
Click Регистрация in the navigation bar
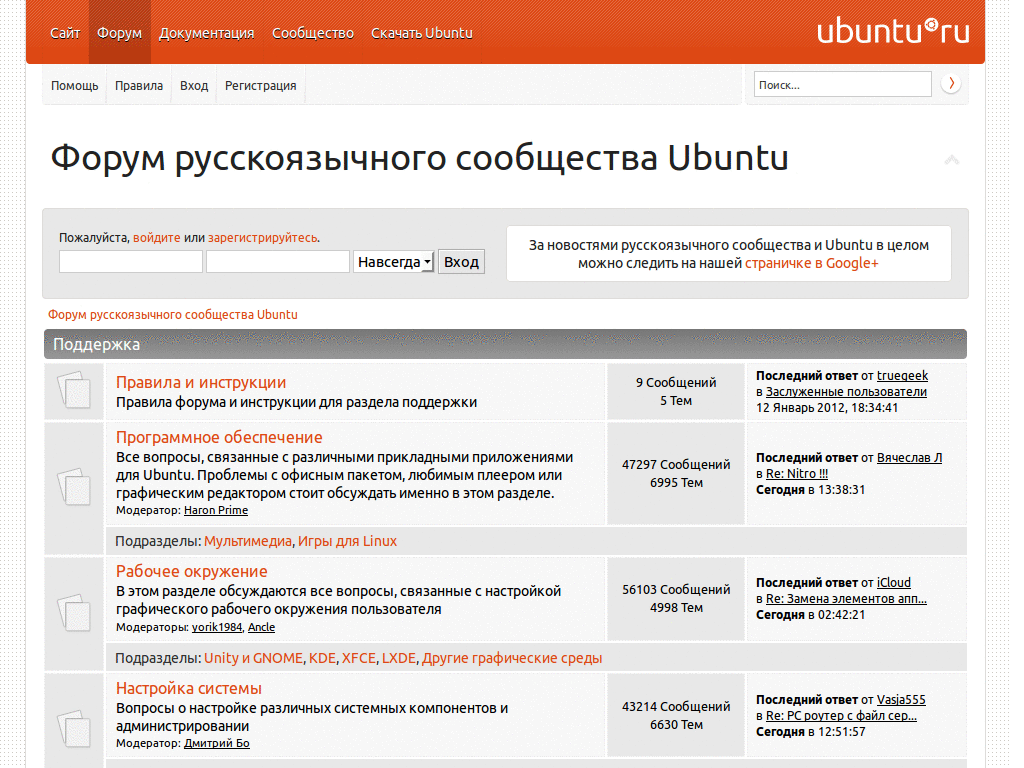[x=260, y=85]
